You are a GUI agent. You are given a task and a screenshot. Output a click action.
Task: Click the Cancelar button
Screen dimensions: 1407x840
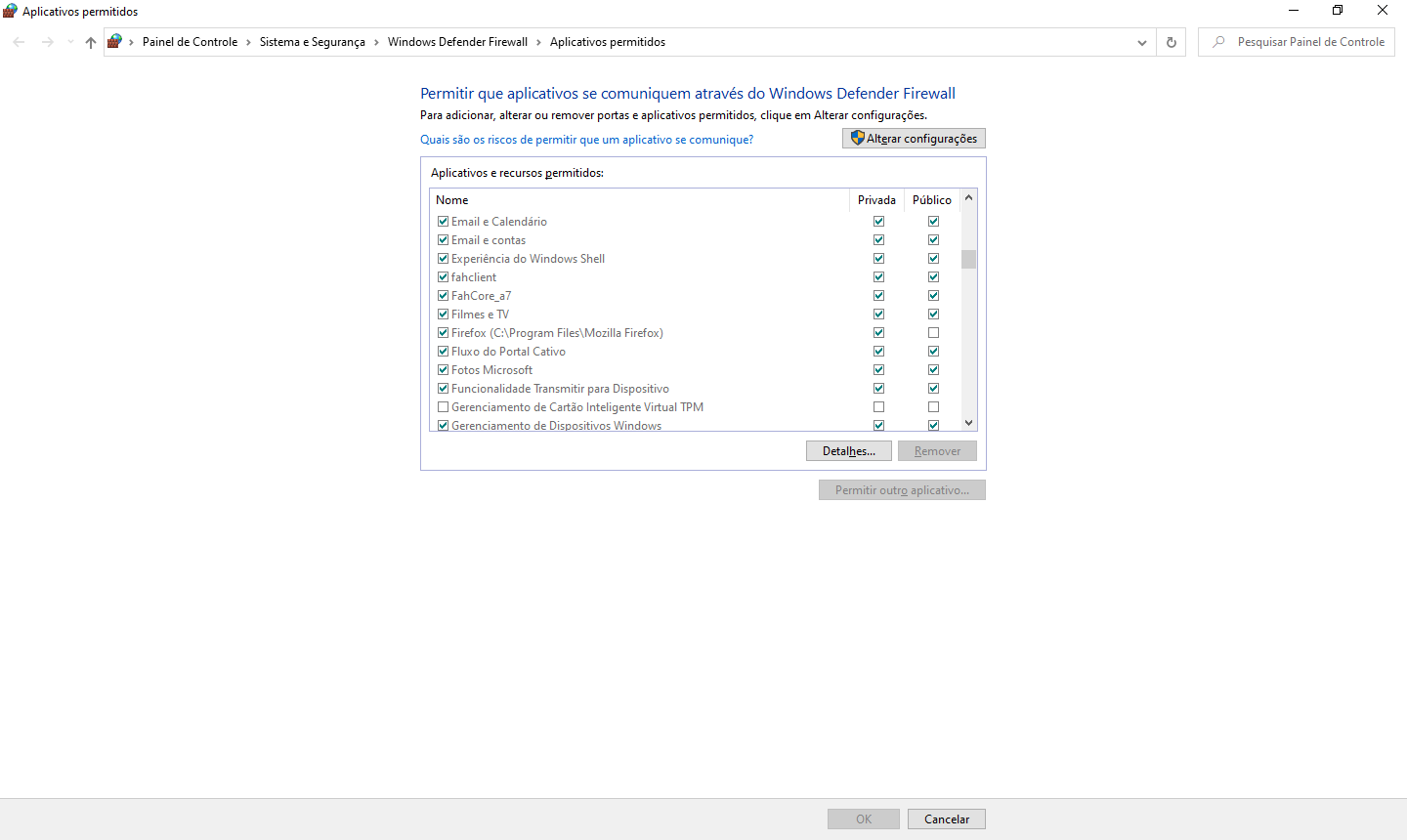point(947,819)
